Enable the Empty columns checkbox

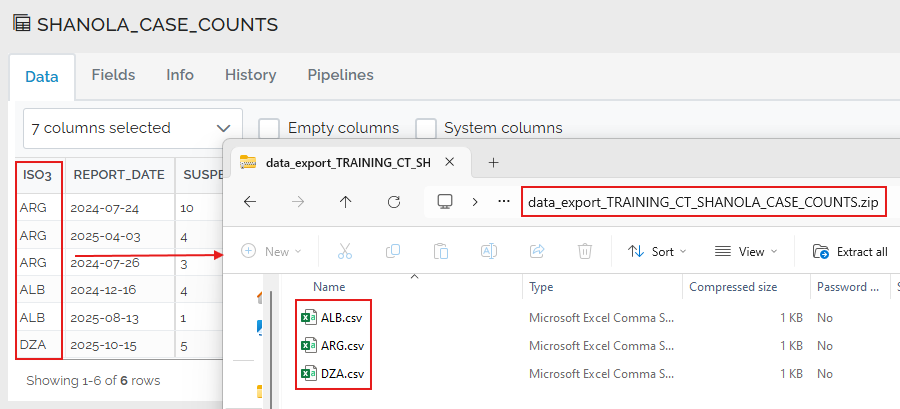click(x=269, y=128)
